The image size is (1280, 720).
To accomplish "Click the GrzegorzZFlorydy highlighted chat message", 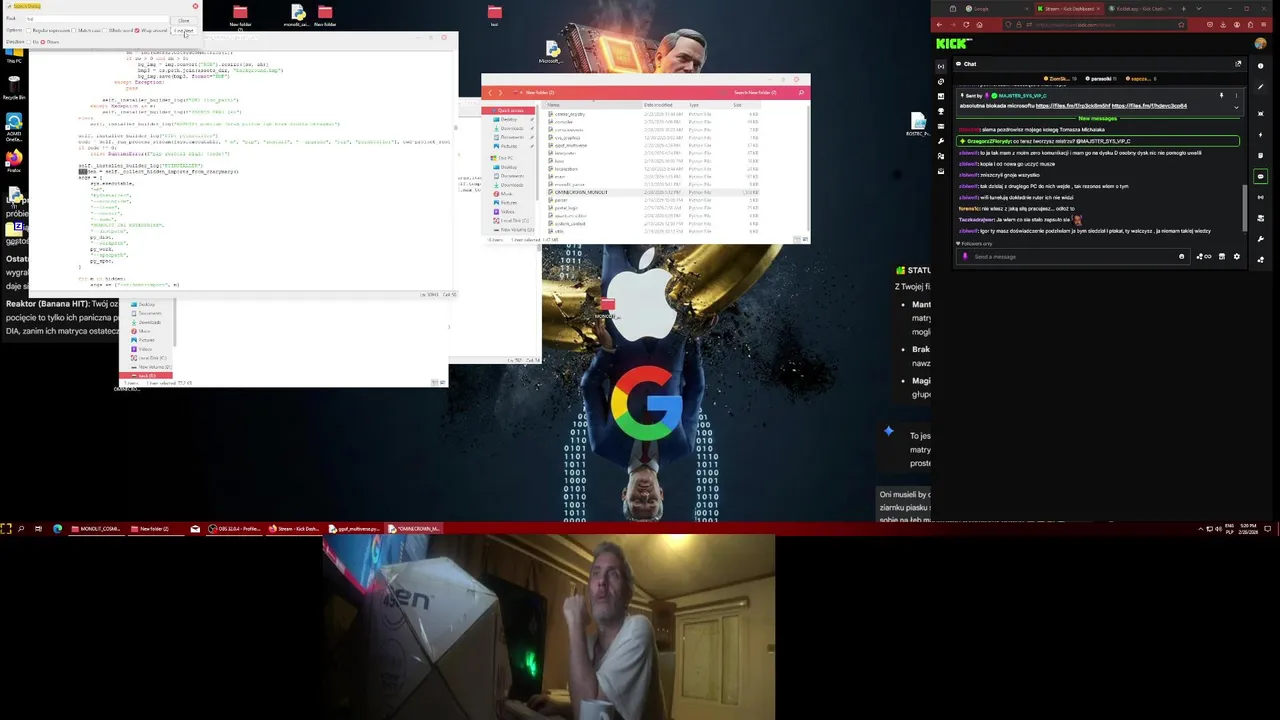I will pyautogui.click(x=1098, y=141).
